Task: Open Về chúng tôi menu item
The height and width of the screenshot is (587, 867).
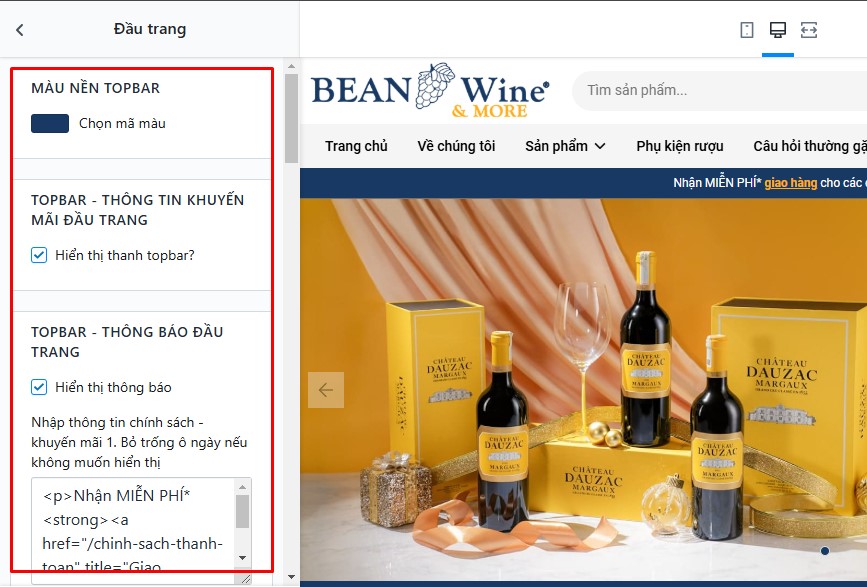Action: click(456, 146)
